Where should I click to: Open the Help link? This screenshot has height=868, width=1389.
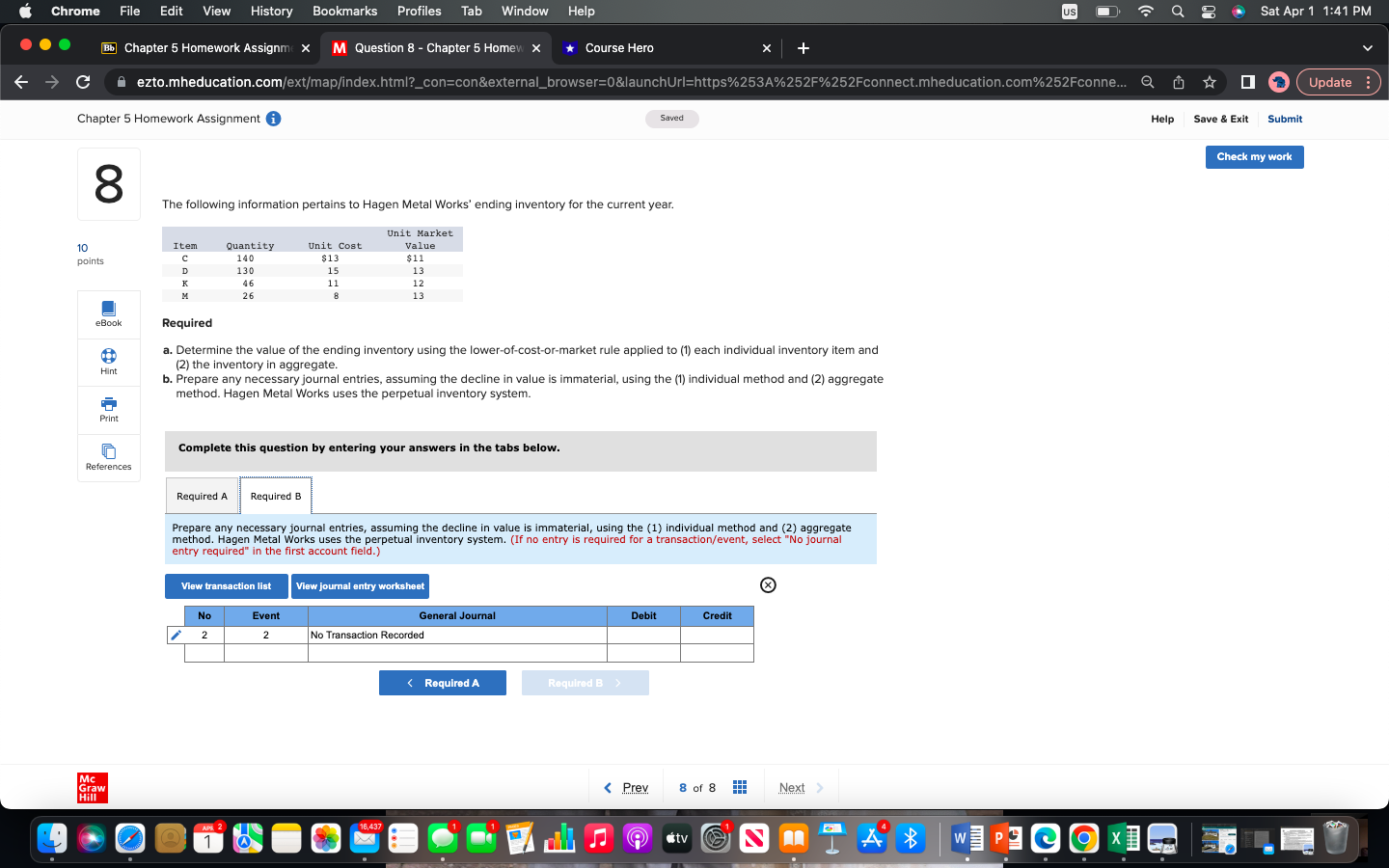1162,119
